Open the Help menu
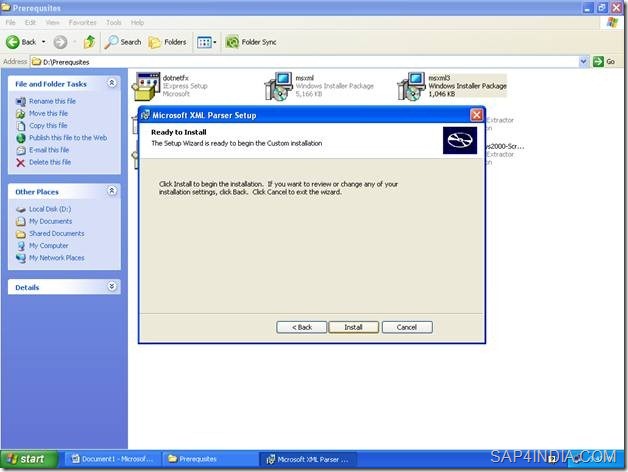This screenshot has width=628, height=472. click(137, 22)
